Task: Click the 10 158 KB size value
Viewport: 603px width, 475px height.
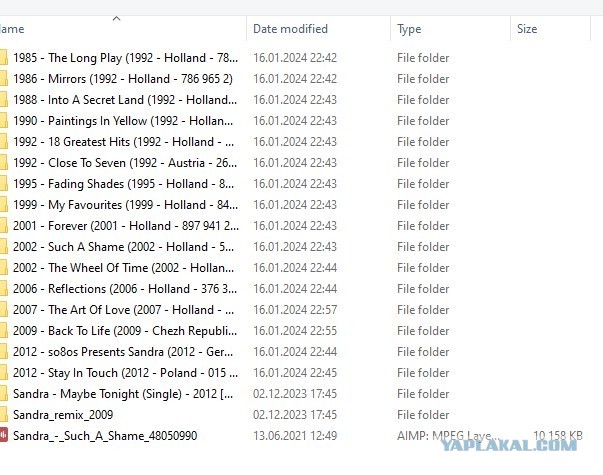Action: [x=558, y=436]
